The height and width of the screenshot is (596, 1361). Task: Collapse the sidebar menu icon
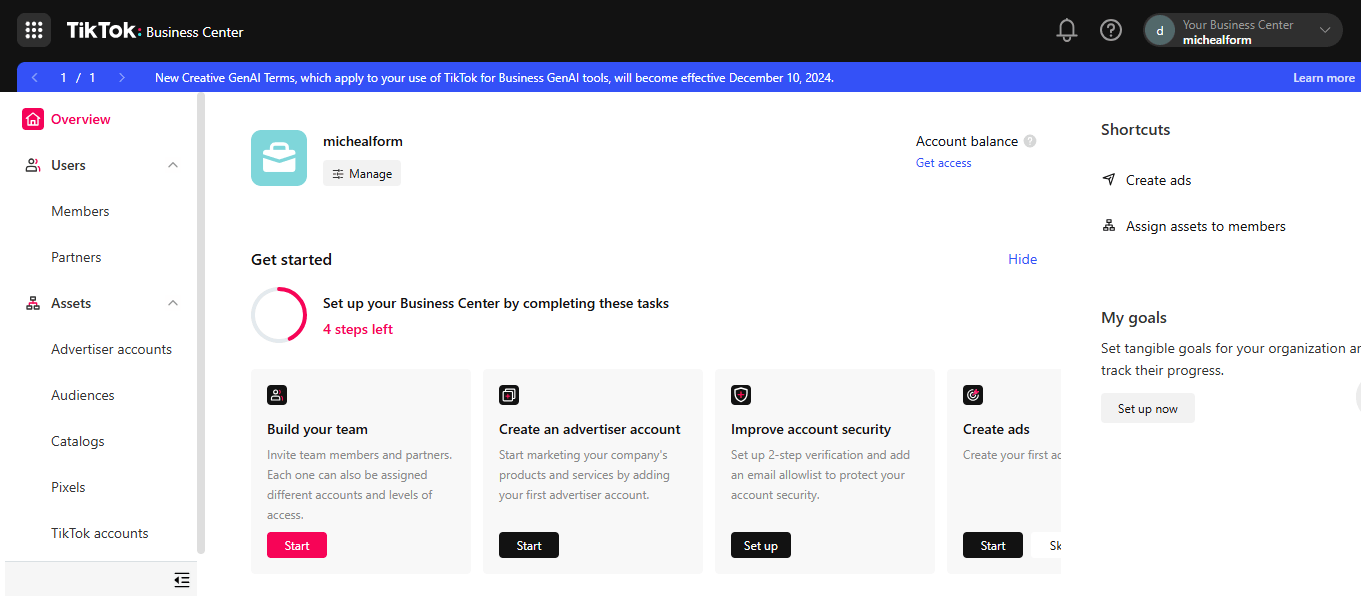[181, 579]
